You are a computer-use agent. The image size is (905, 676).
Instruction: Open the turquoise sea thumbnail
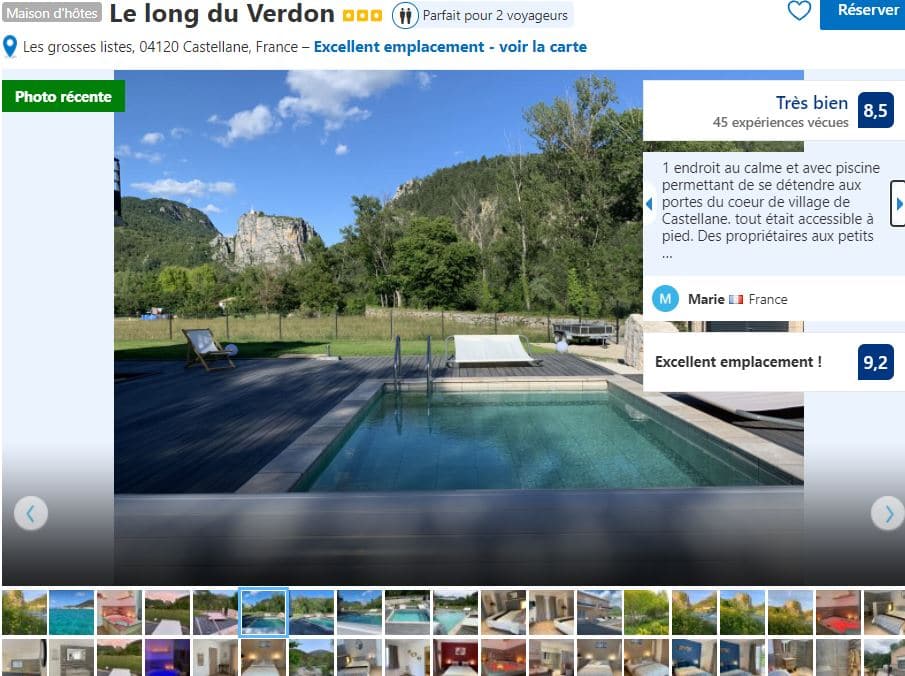coord(72,612)
